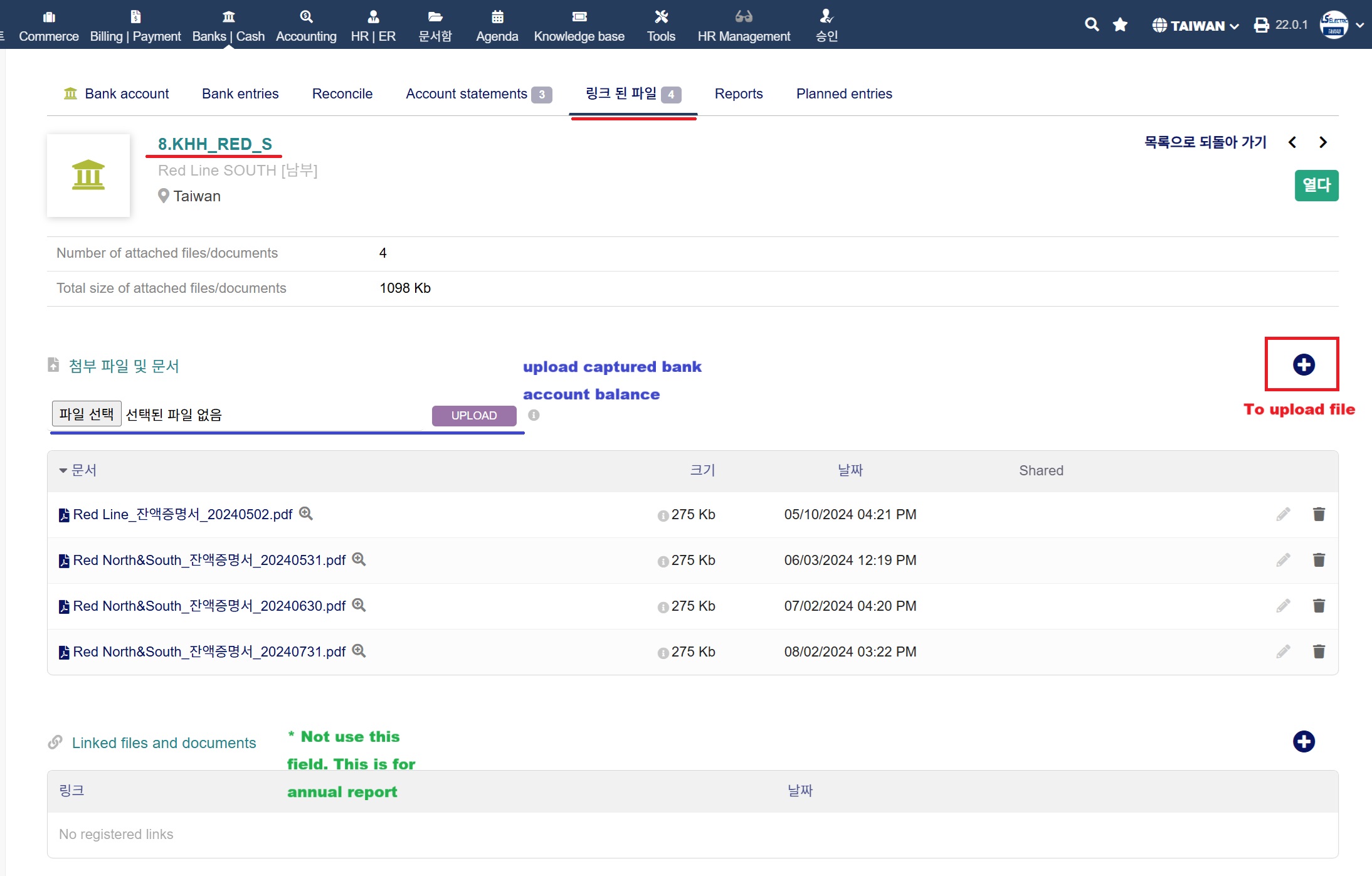Click the bookmarks star icon
This screenshot has height=876, width=1372.
[1120, 24]
